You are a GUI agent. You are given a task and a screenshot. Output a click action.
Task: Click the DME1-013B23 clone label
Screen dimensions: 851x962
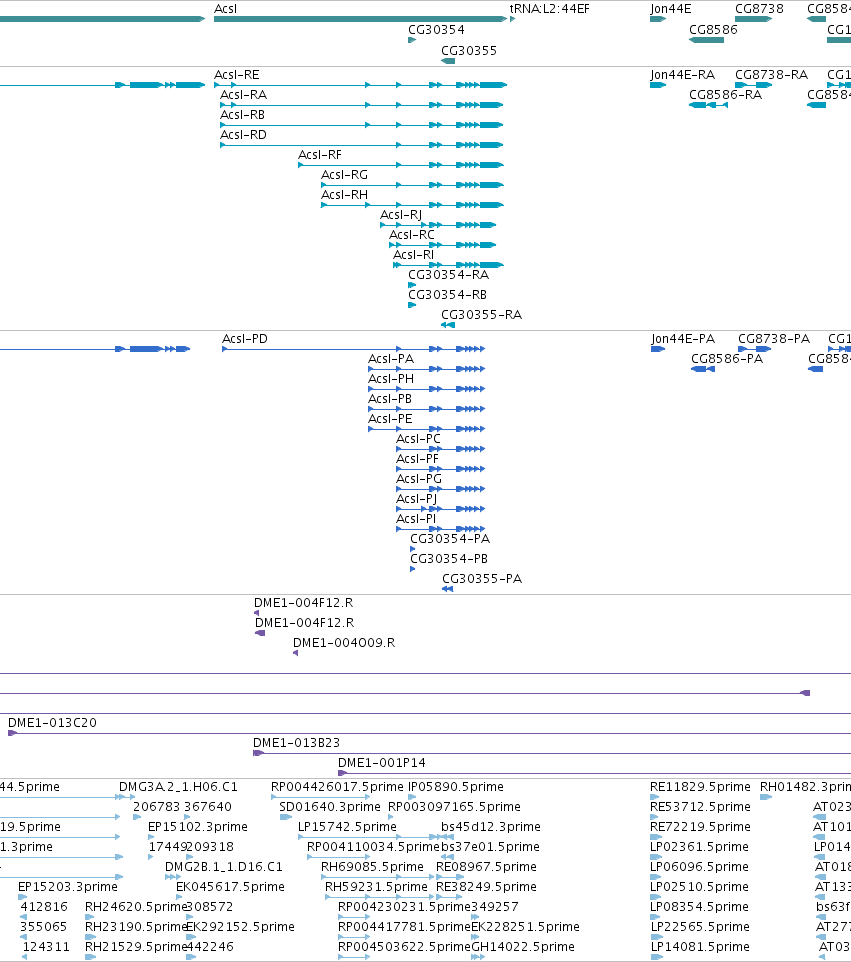[x=296, y=743]
